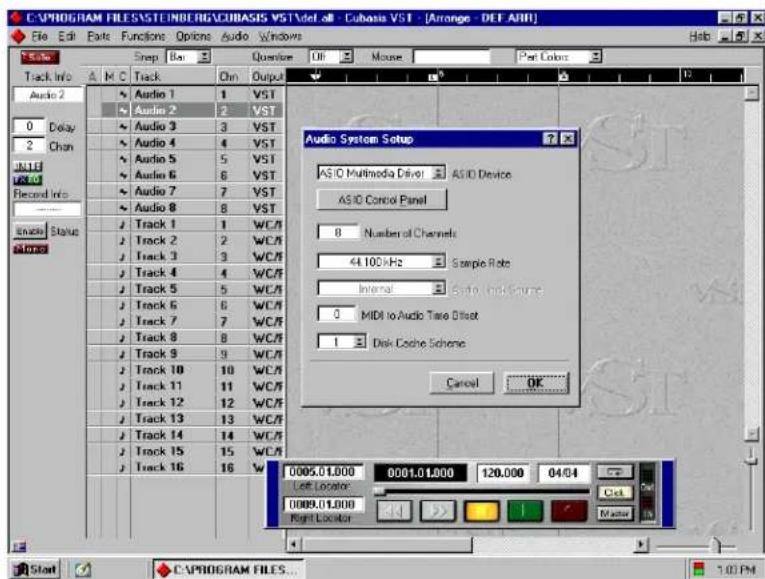Click the dark red record transport button
Viewport: 765px width, 579px height.
coord(569,511)
